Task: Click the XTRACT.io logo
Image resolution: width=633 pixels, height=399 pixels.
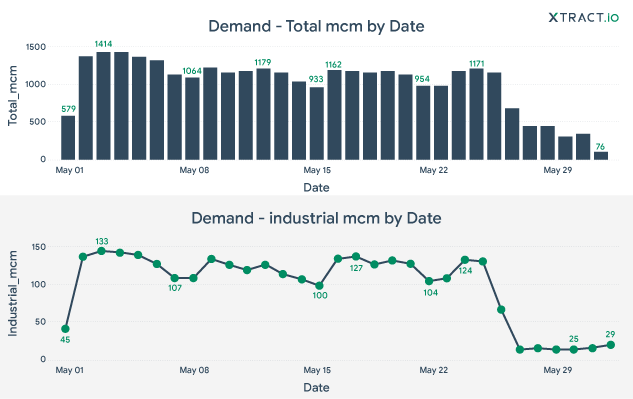Action: coord(583,17)
